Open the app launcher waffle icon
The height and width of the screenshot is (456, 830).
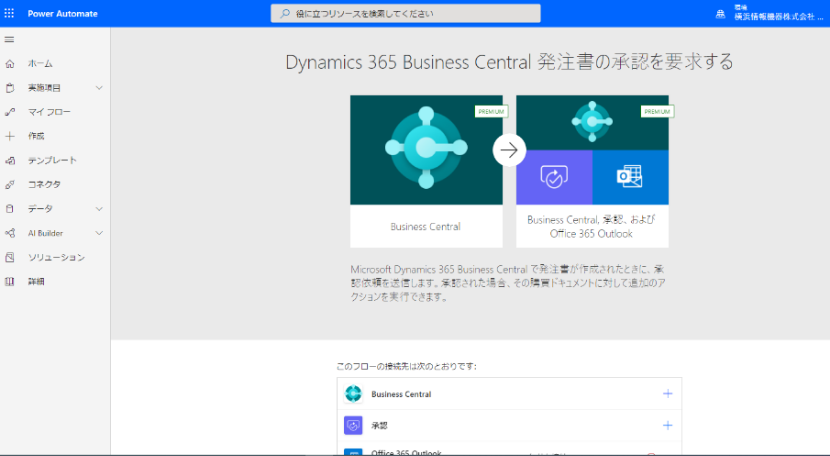coord(10,13)
